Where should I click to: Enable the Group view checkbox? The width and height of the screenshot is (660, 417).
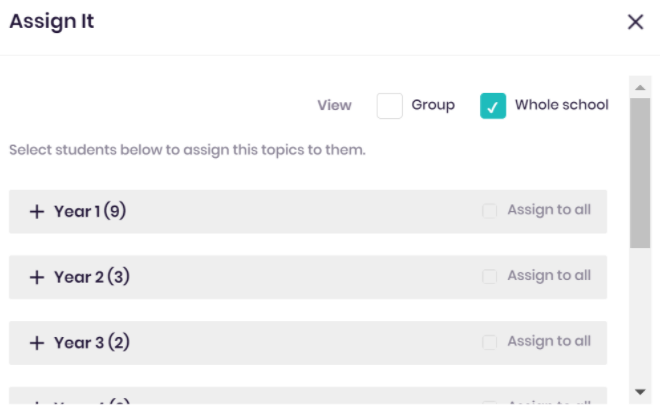point(389,106)
